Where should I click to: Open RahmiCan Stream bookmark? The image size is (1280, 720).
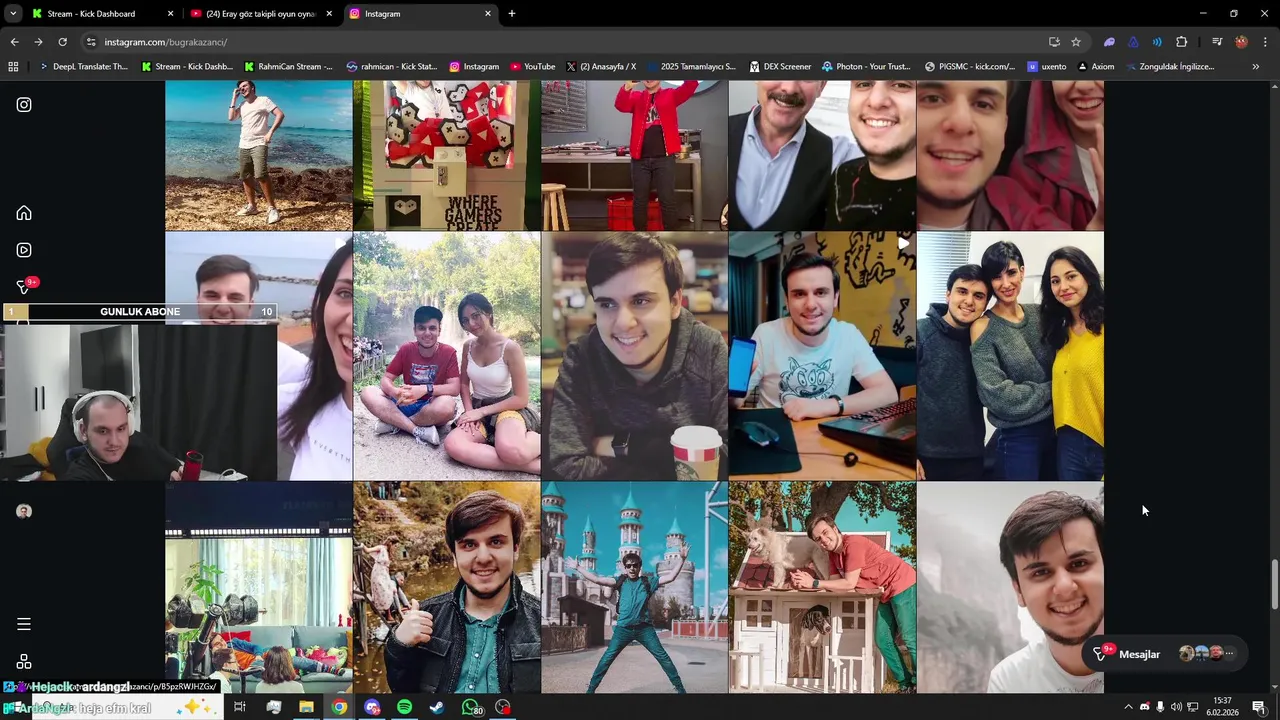coord(287,66)
